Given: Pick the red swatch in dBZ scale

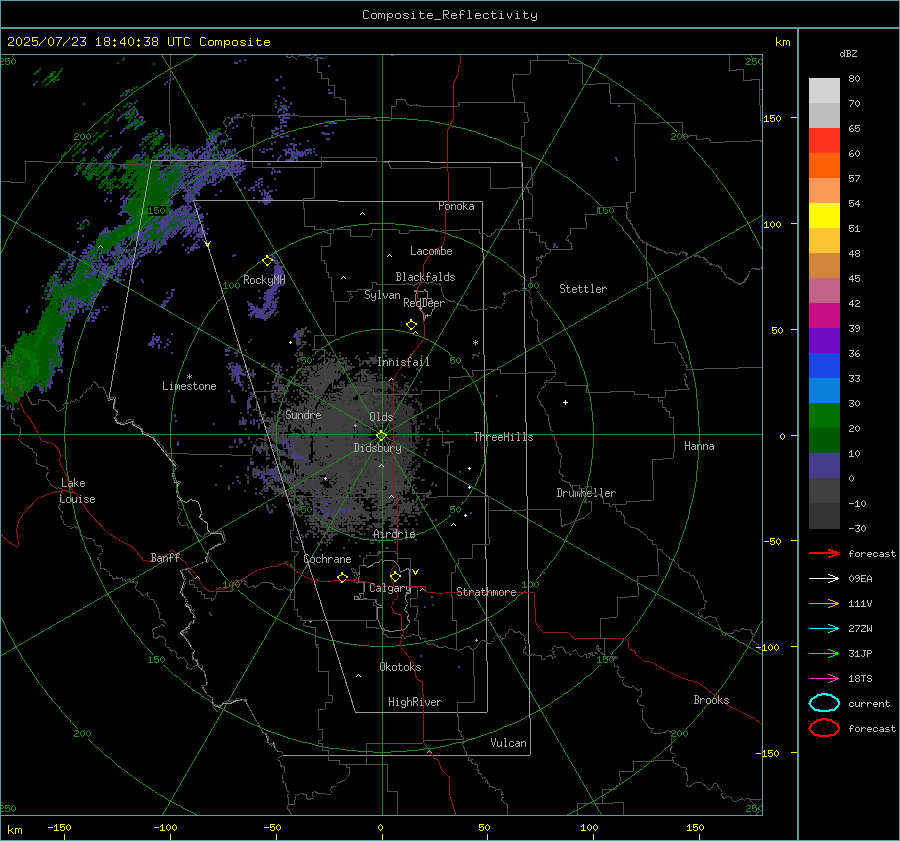Looking at the screenshot, I should pyautogui.click(x=824, y=140).
